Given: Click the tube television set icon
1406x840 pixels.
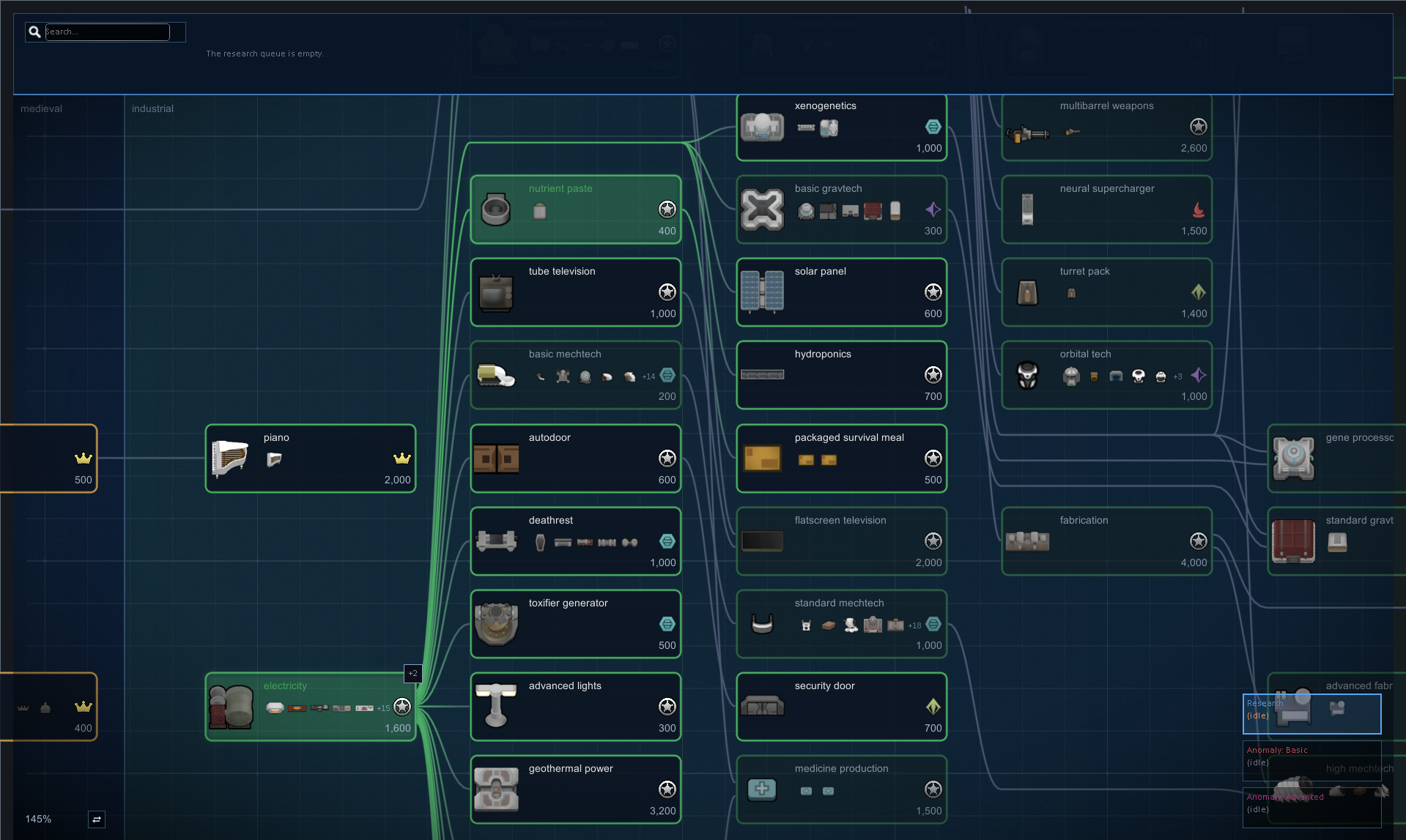Looking at the screenshot, I should coord(496,293).
